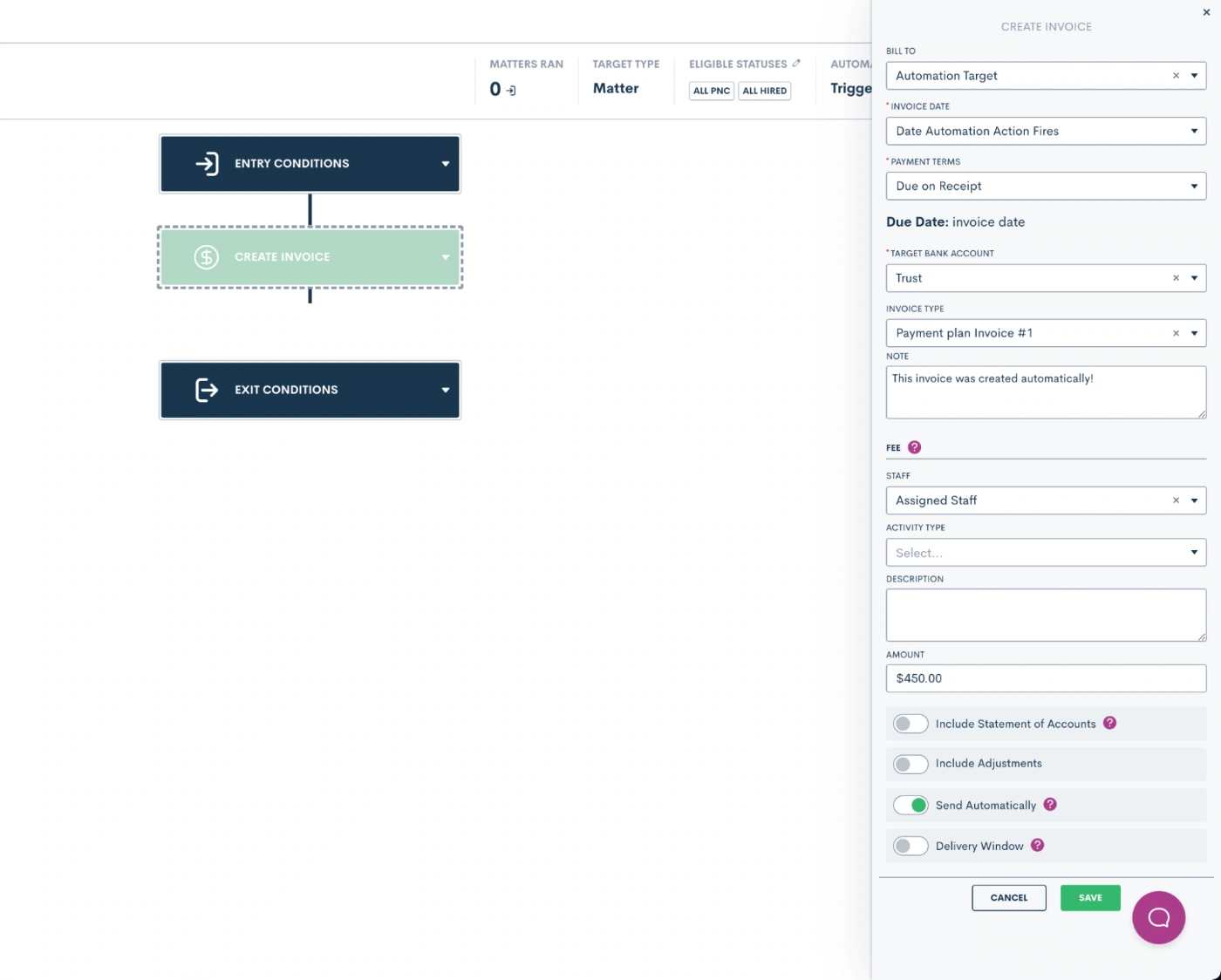Open the Target Bank Account dropdown
1221x980 pixels.
coord(1194,278)
